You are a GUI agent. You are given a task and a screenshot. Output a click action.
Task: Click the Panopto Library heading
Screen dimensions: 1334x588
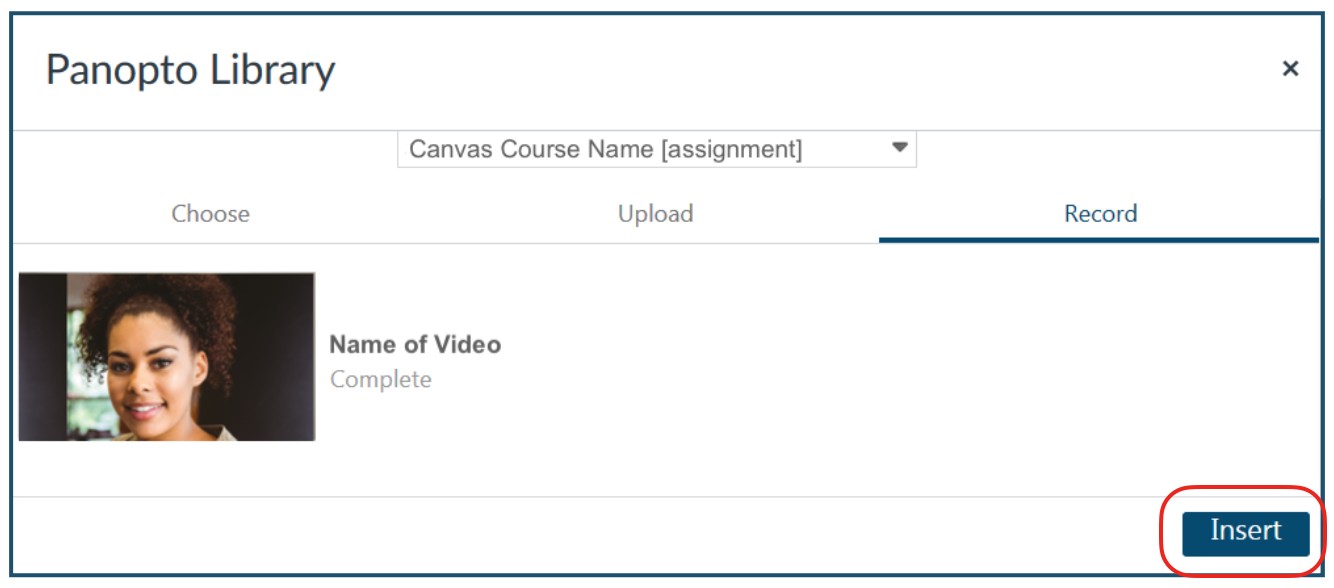[190, 70]
